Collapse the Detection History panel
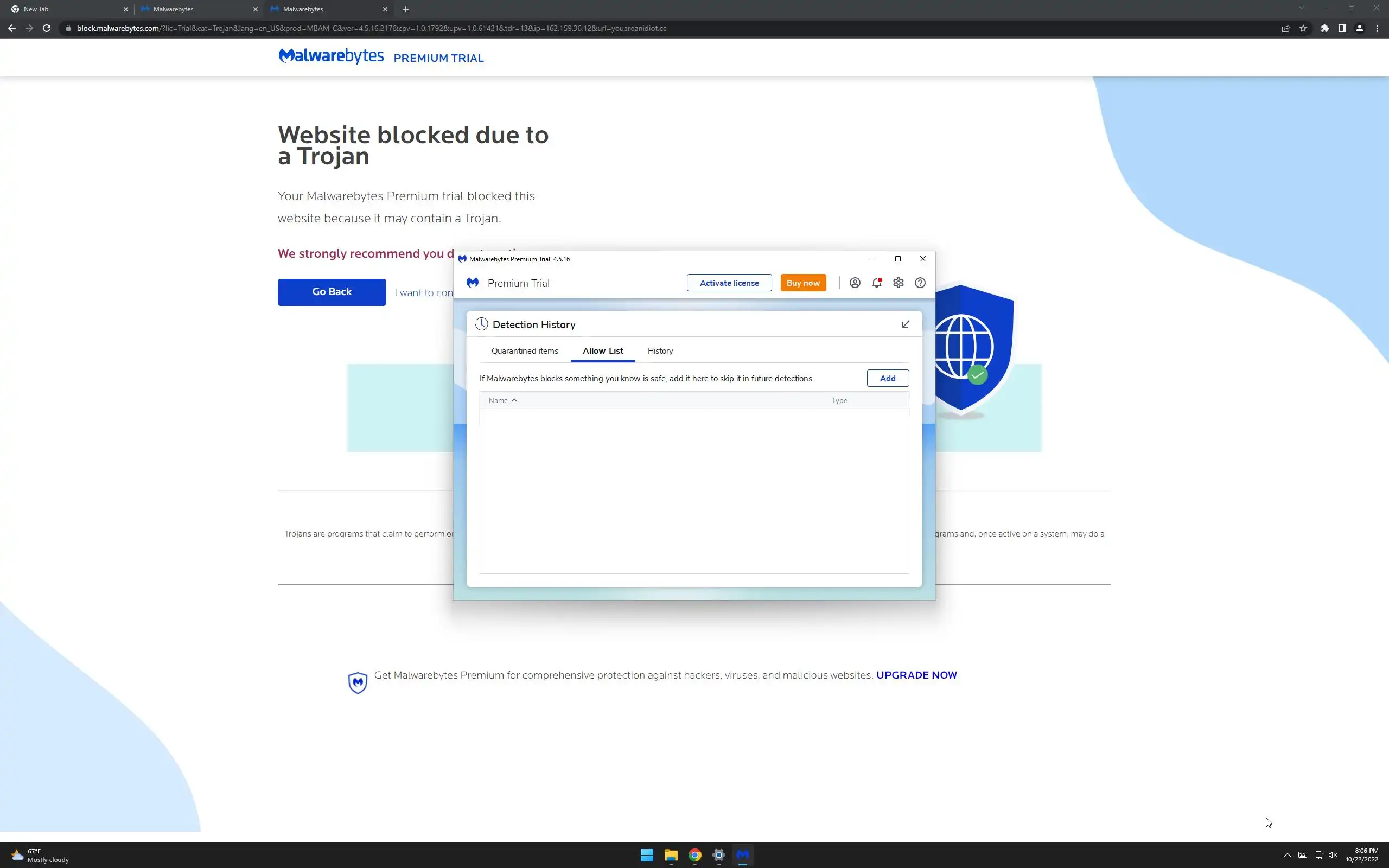 (906, 324)
